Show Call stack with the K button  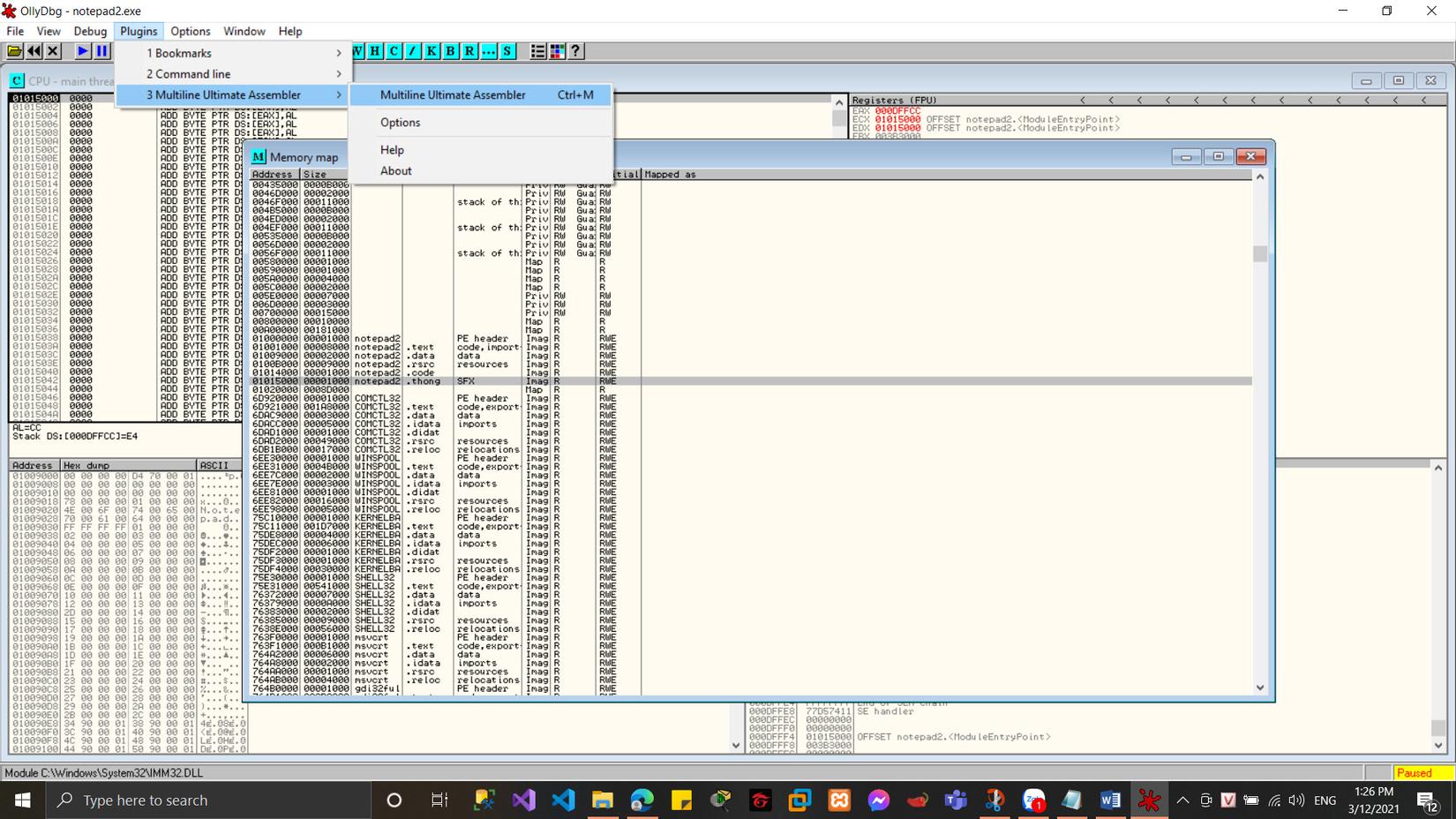click(x=432, y=51)
